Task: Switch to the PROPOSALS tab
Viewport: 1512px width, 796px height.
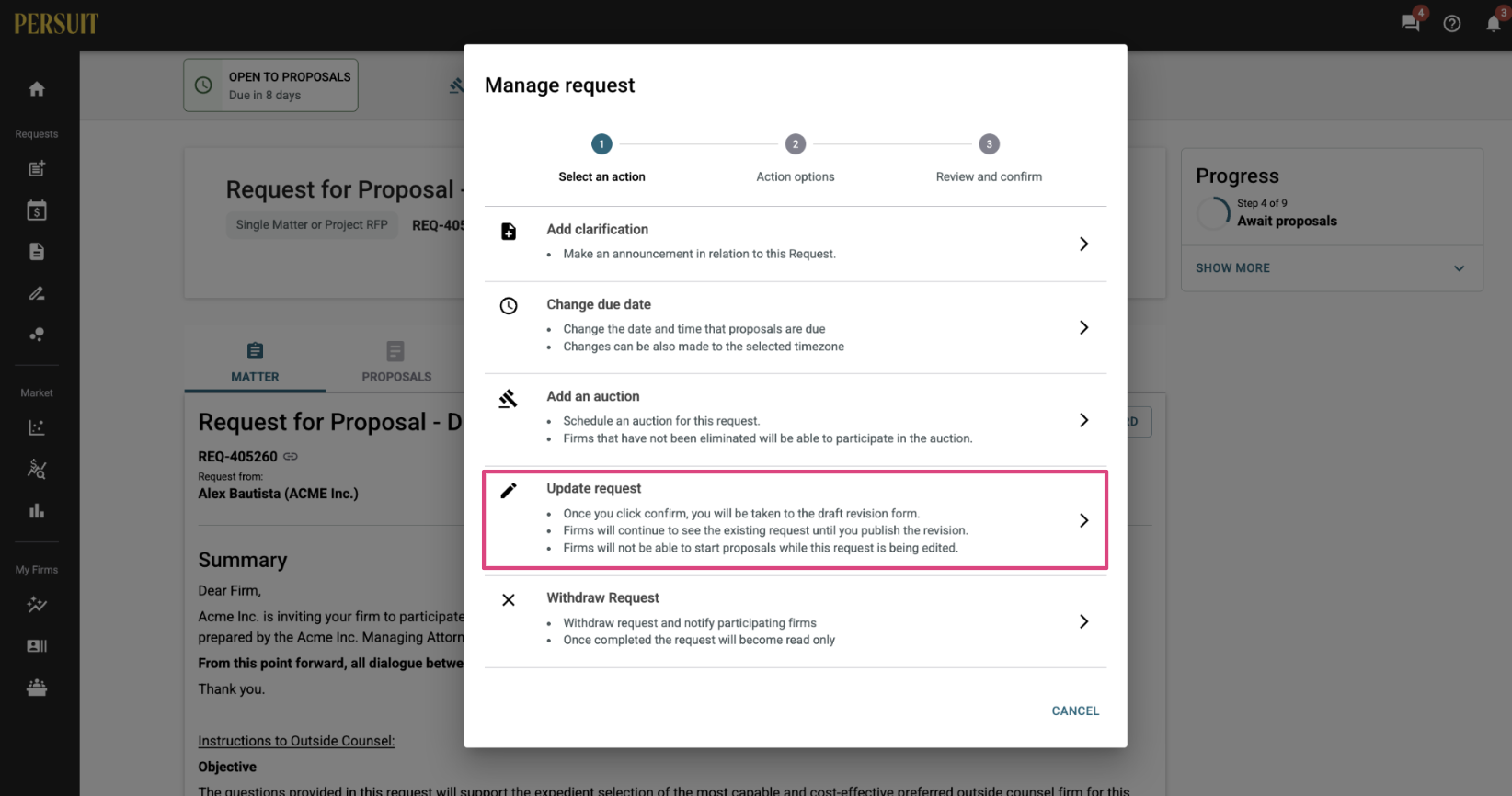Action: [x=396, y=364]
